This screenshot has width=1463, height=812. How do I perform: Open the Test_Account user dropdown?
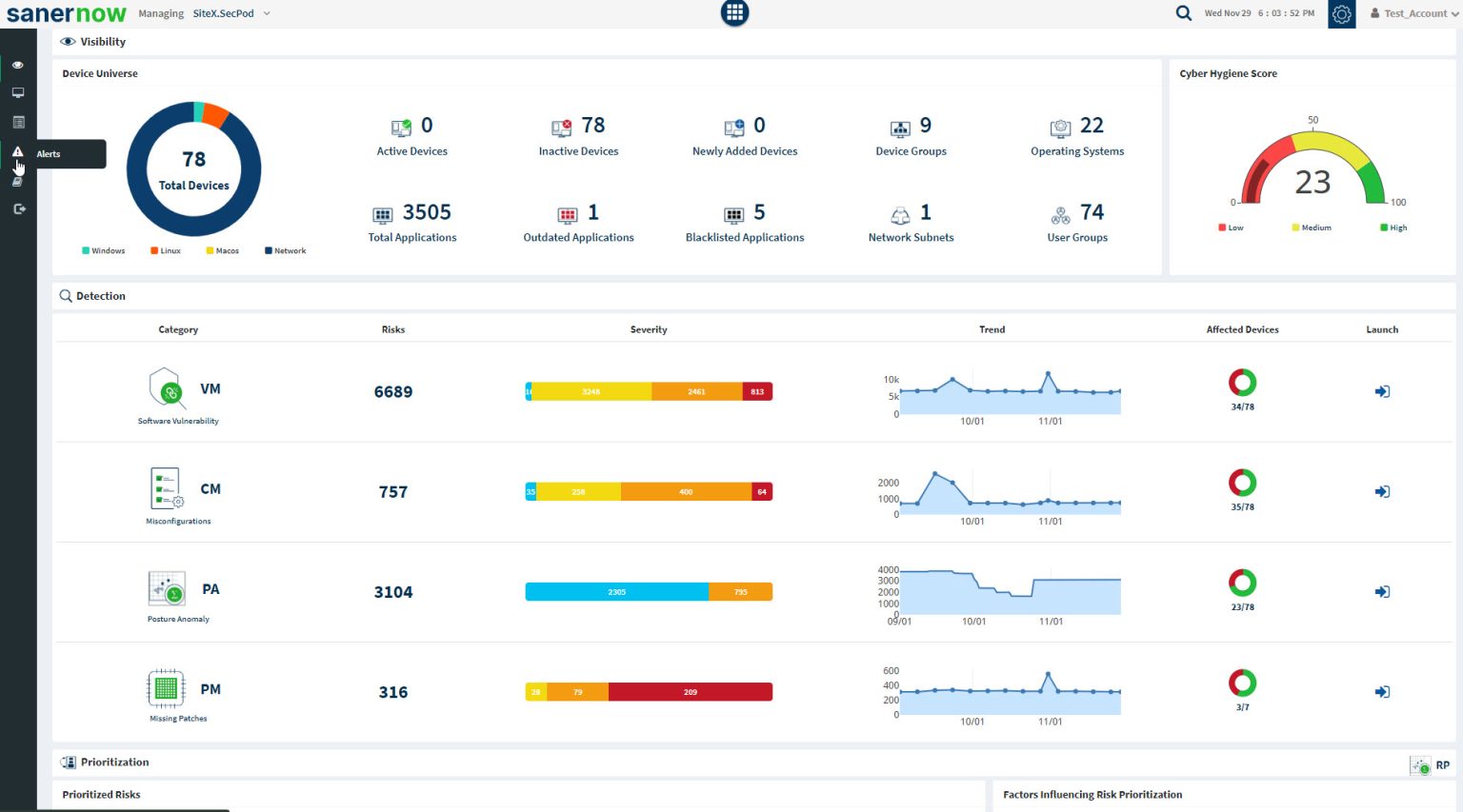click(x=1414, y=13)
